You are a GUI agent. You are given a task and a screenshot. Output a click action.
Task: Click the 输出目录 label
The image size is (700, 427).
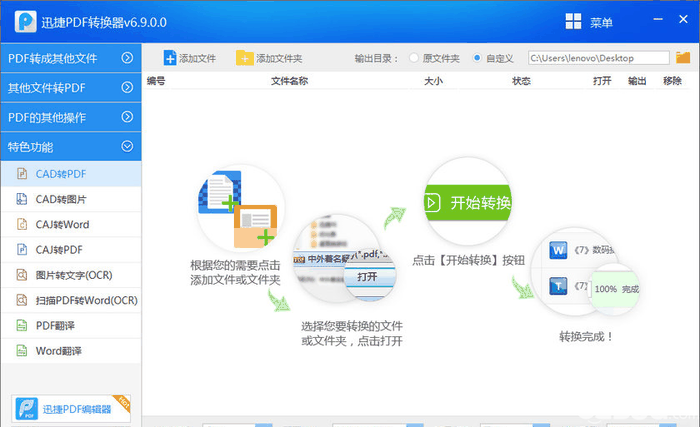coord(376,59)
